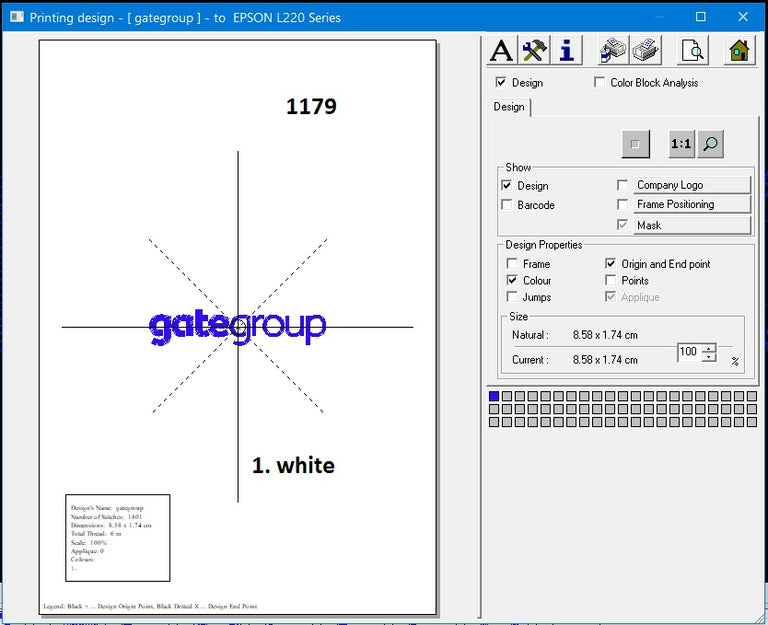Click the second gray swatch in first row
This screenshot has height=625, width=768.
point(506,396)
